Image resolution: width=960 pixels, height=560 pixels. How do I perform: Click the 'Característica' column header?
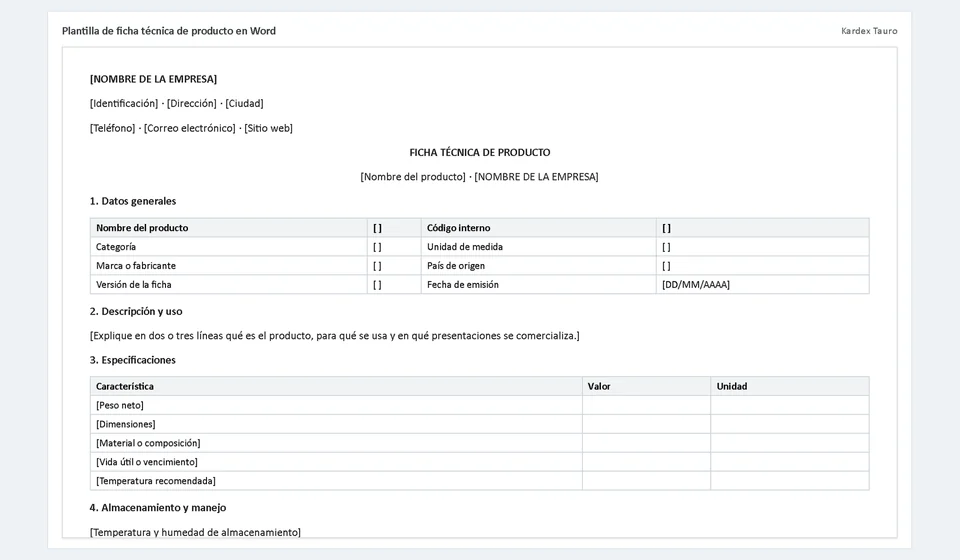336,386
